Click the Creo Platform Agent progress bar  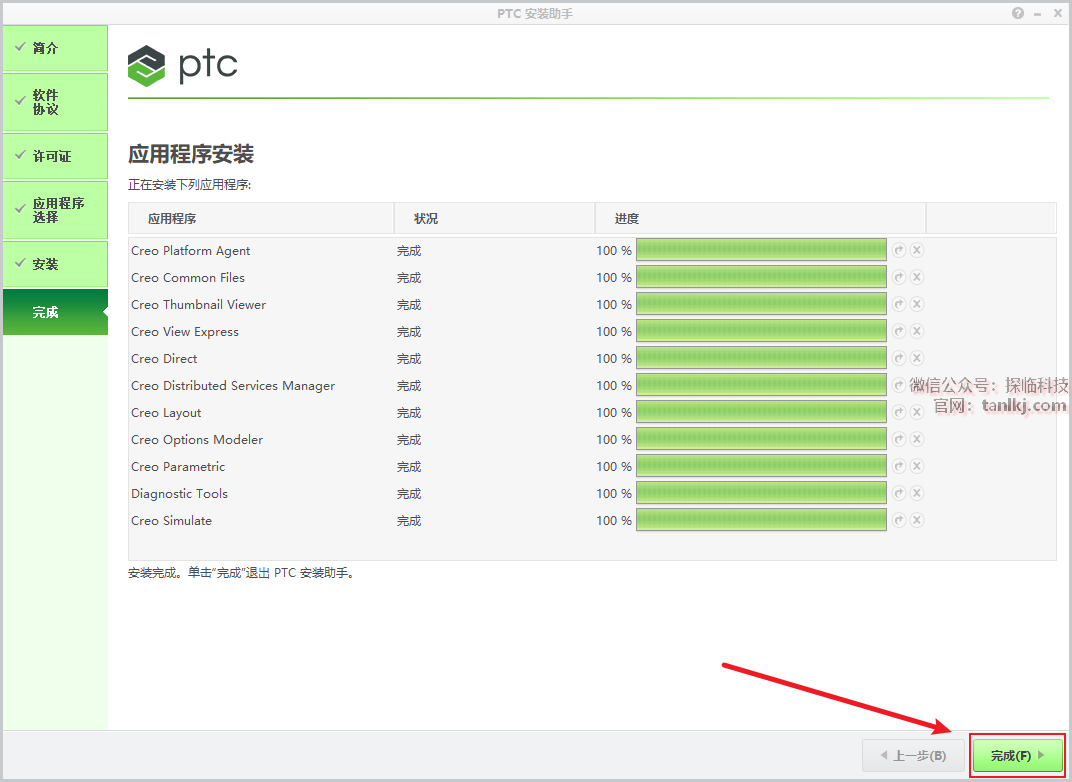click(x=761, y=250)
